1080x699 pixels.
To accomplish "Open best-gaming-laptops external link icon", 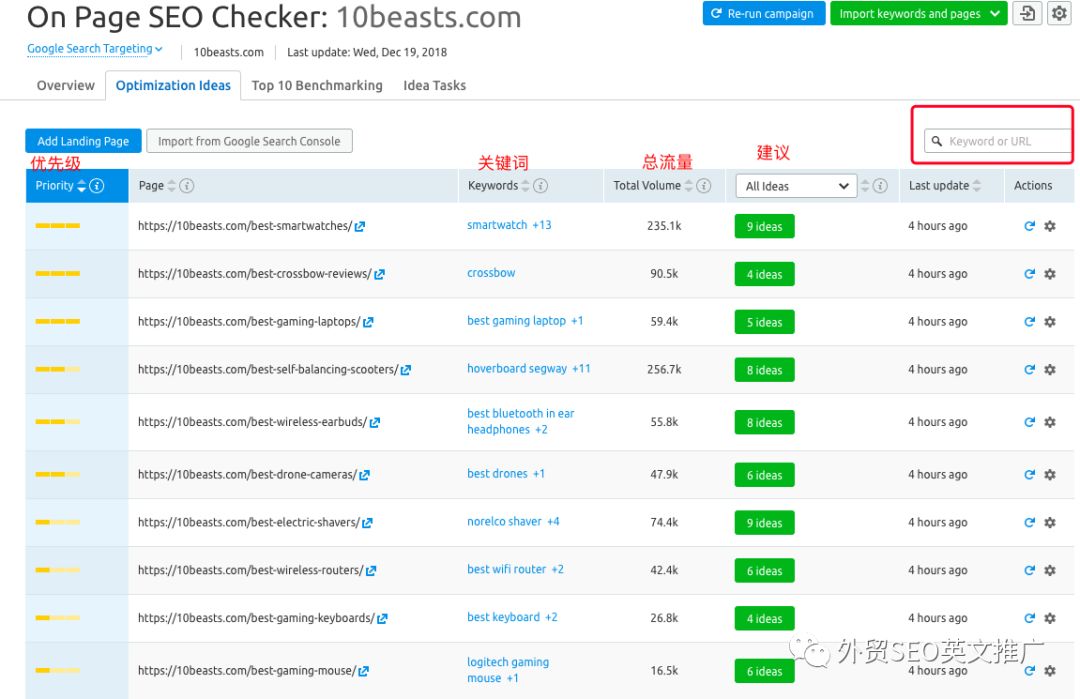I will 368,322.
